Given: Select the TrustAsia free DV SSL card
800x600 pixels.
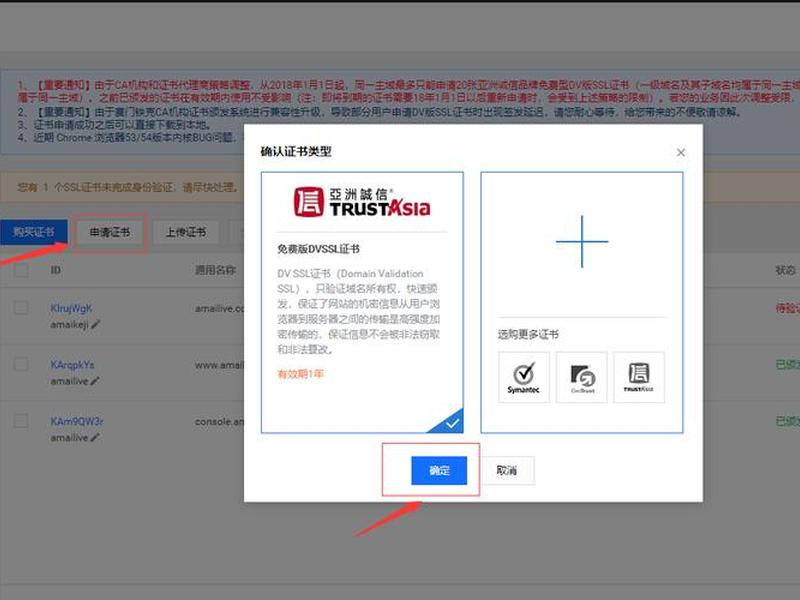Looking at the screenshot, I should point(362,302).
